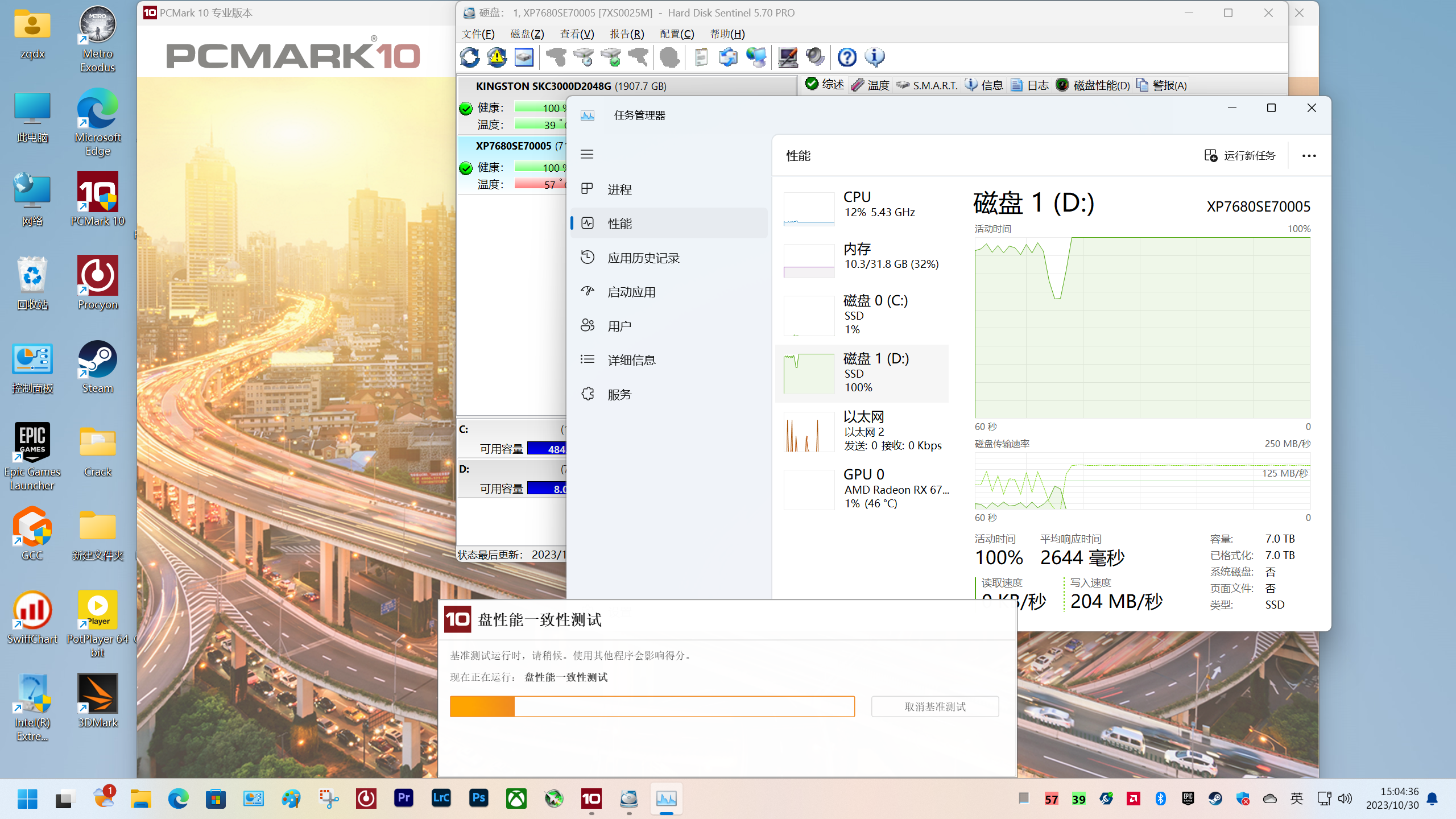Image resolution: width=1456 pixels, height=819 pixels.
Task: Open the 报告(R) menu
Action: click(x=627, y=34)
